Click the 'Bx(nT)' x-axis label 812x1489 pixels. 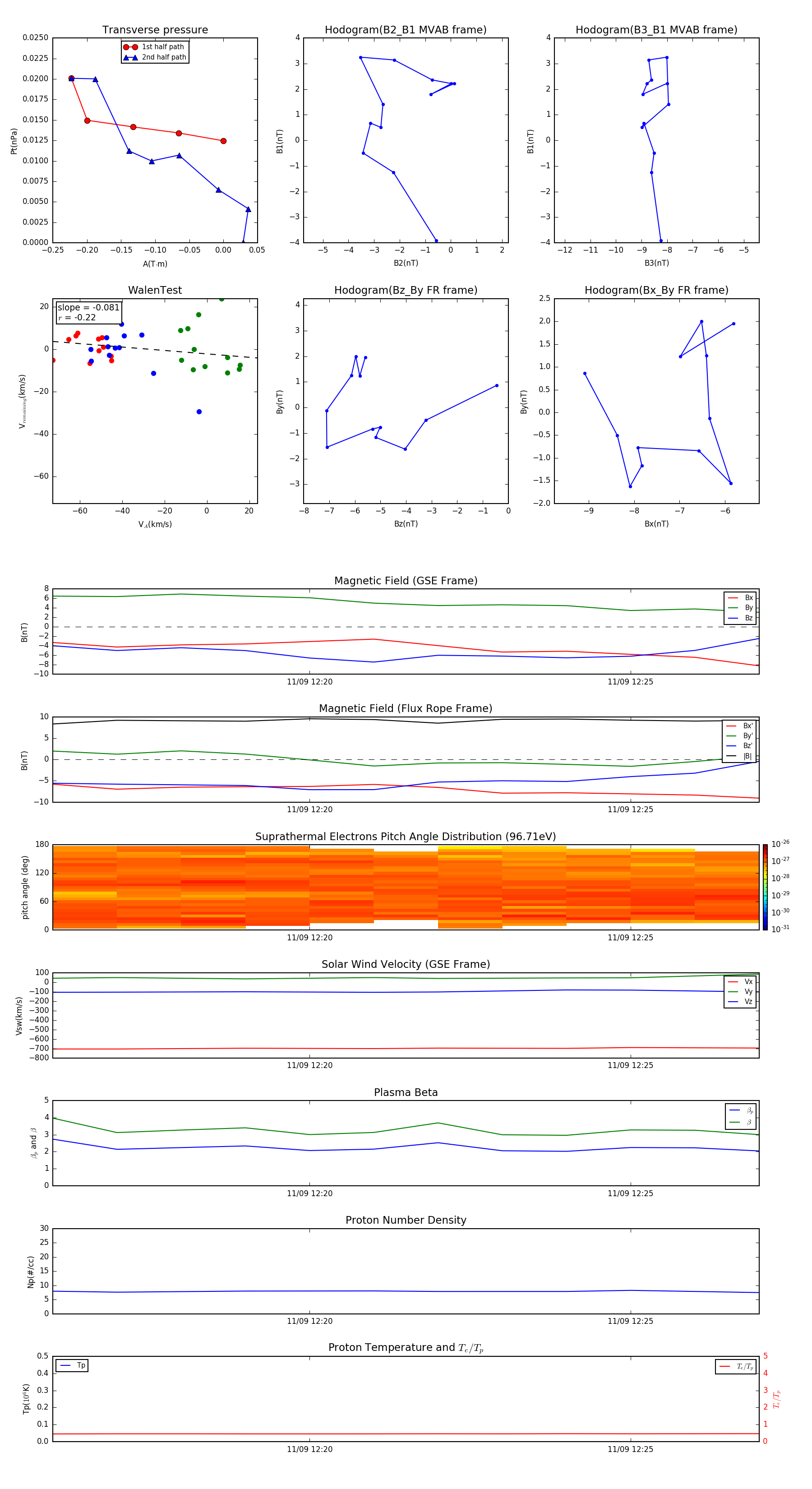656,524
